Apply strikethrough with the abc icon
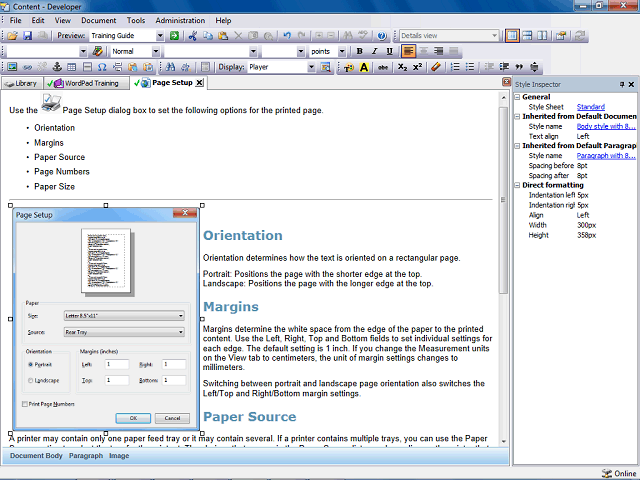Image resolution: width=640 pixels, height=480 pixels. pos(382,67)
